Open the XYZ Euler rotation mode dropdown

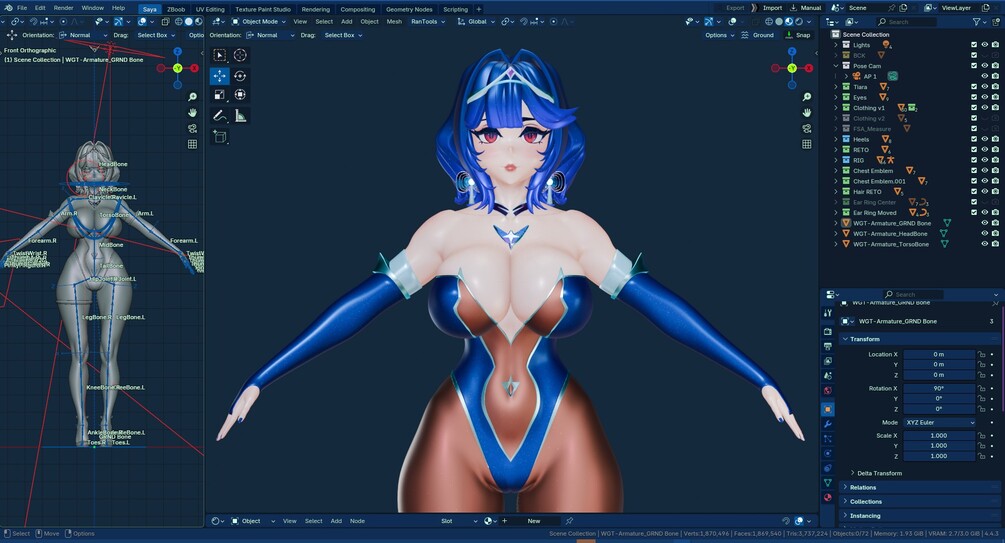coord(940,422)
